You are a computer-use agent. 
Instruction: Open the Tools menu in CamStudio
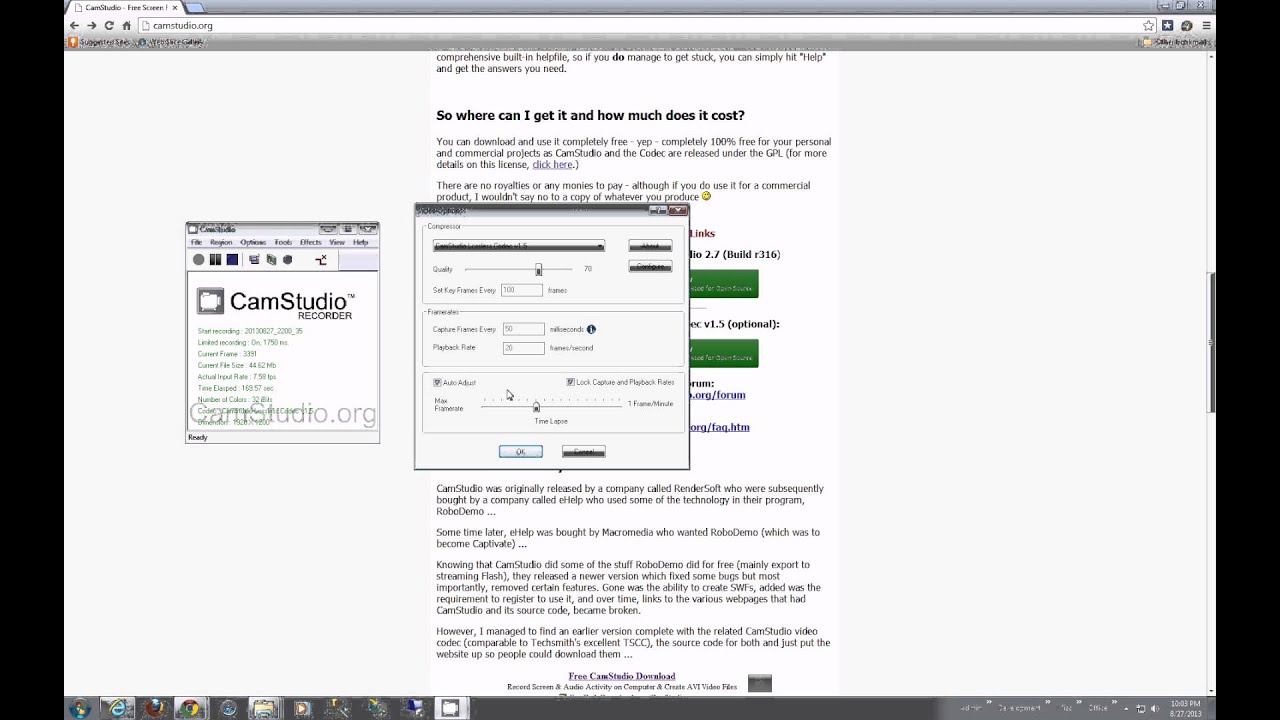[283, 242]
